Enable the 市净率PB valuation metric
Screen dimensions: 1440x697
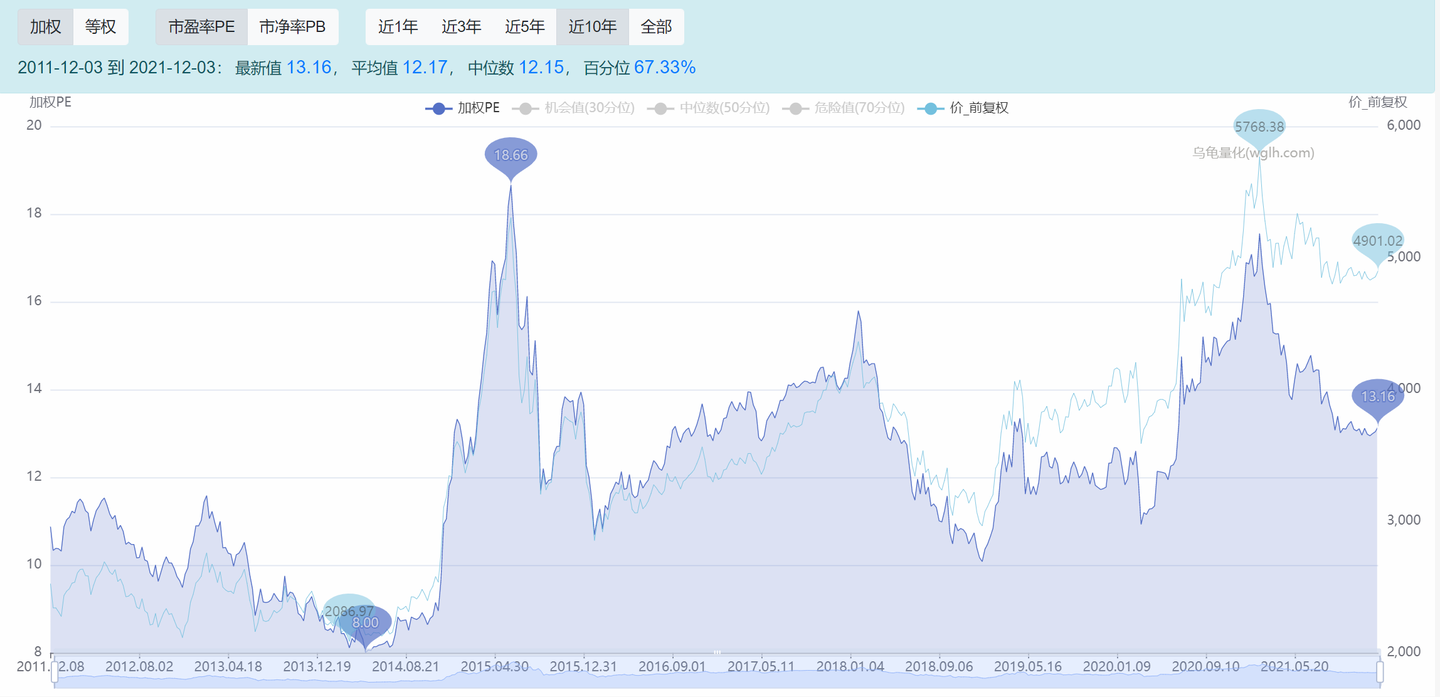293,26
